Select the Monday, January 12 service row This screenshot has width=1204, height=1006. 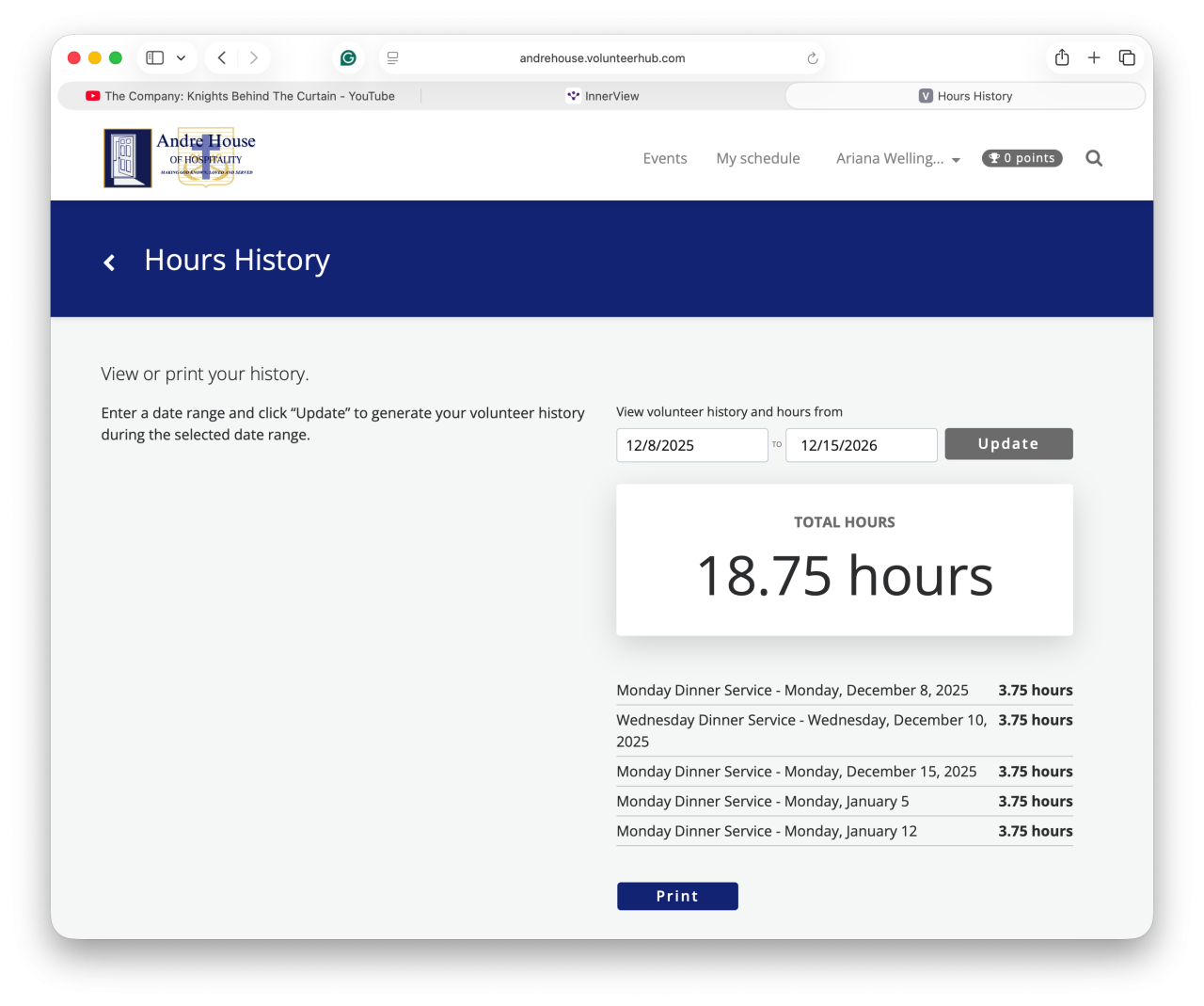(x=845, y=832)
